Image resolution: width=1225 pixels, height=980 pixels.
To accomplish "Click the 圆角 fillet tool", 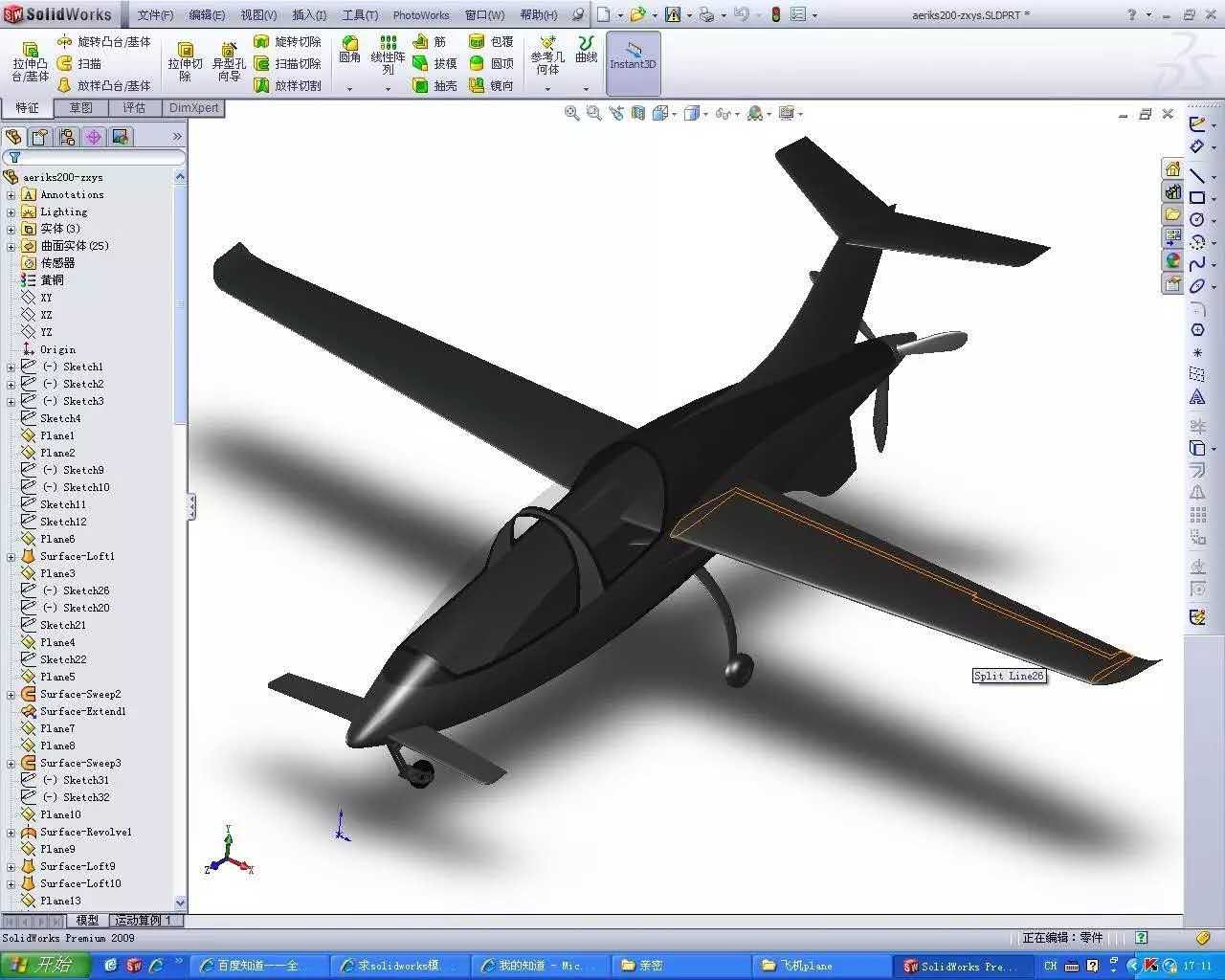I will click(x=349, y=50).
